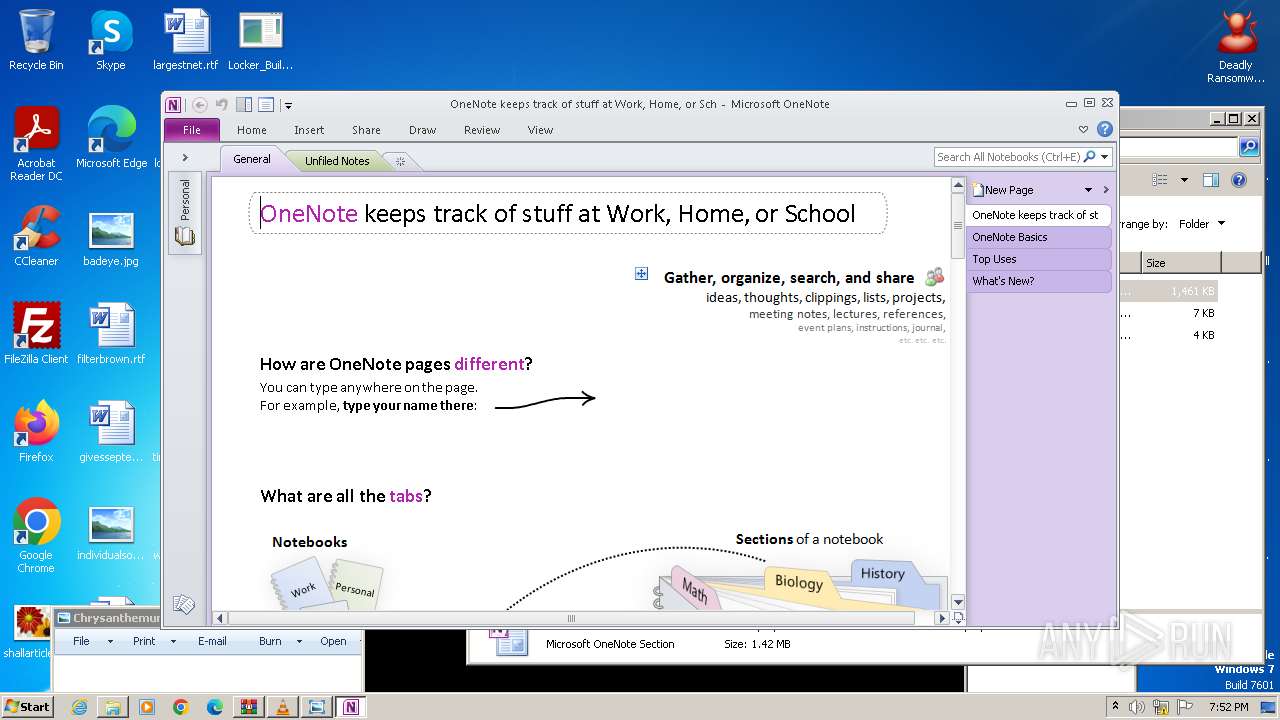Open the New Page dropdown arrow
The width and height of the screenshot is (1280, 720).
pyautogui.click(x=1089, y=190)
